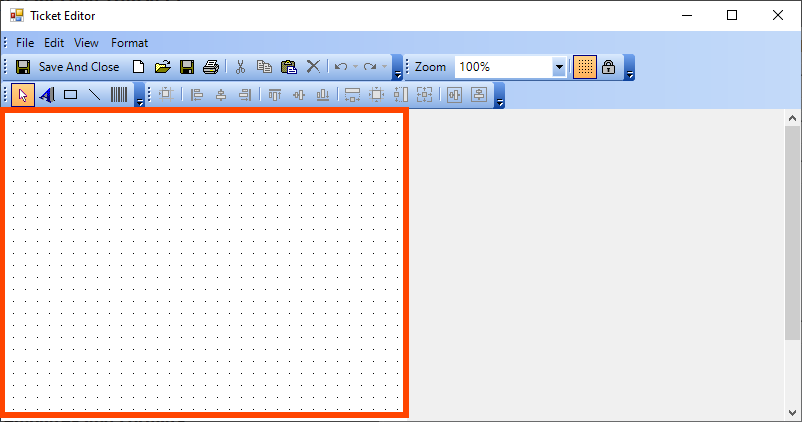Pick the line drawing tool

tap(95, 95)
